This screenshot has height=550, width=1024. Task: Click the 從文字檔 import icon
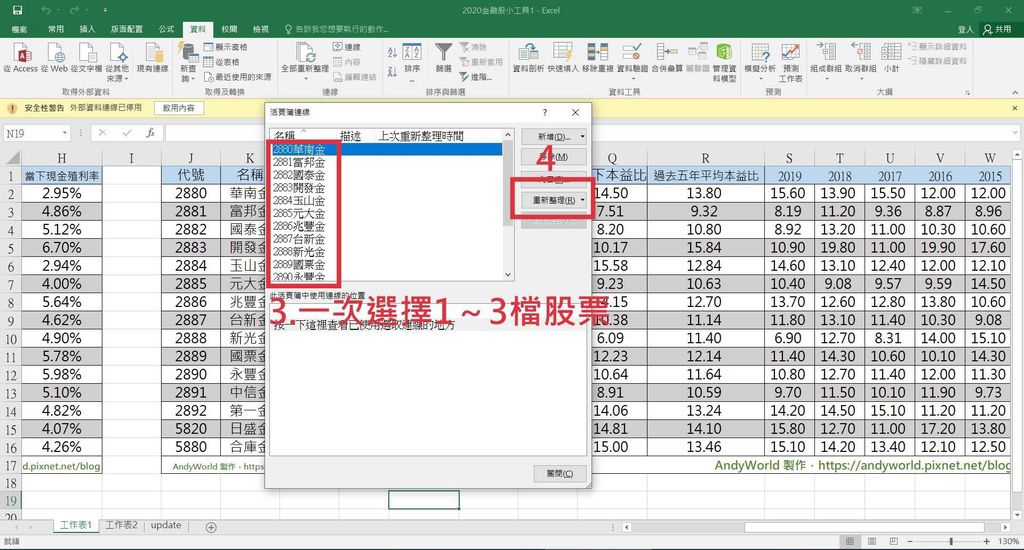click(87, 53)
